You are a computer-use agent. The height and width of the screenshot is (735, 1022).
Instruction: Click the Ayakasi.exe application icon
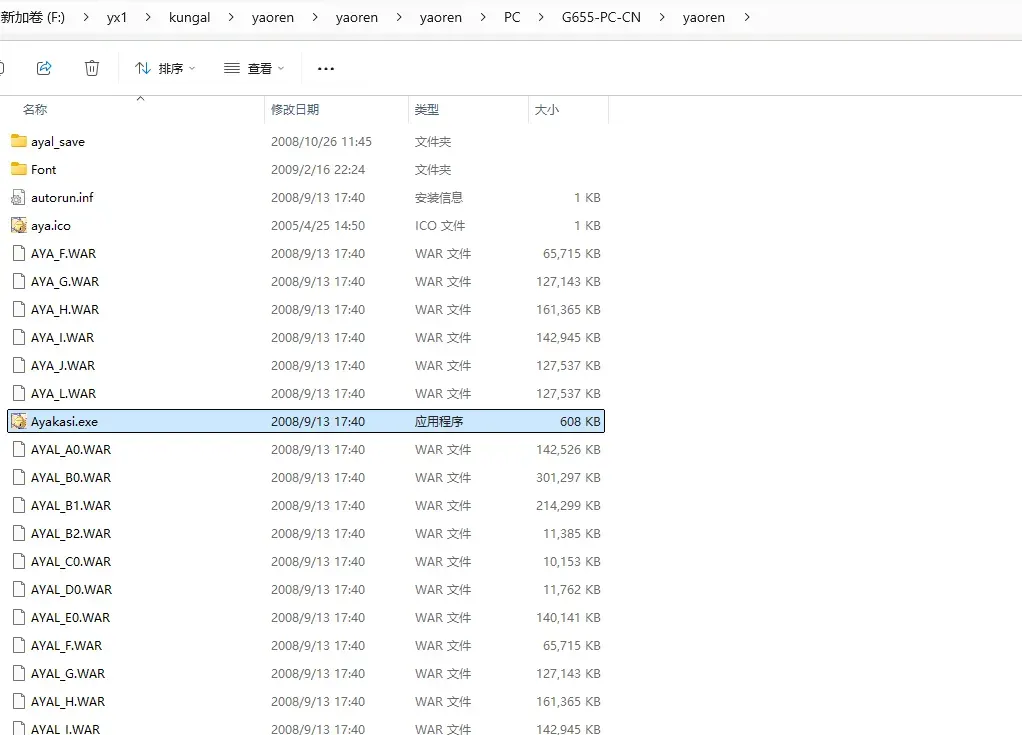[x=19, y=421]
